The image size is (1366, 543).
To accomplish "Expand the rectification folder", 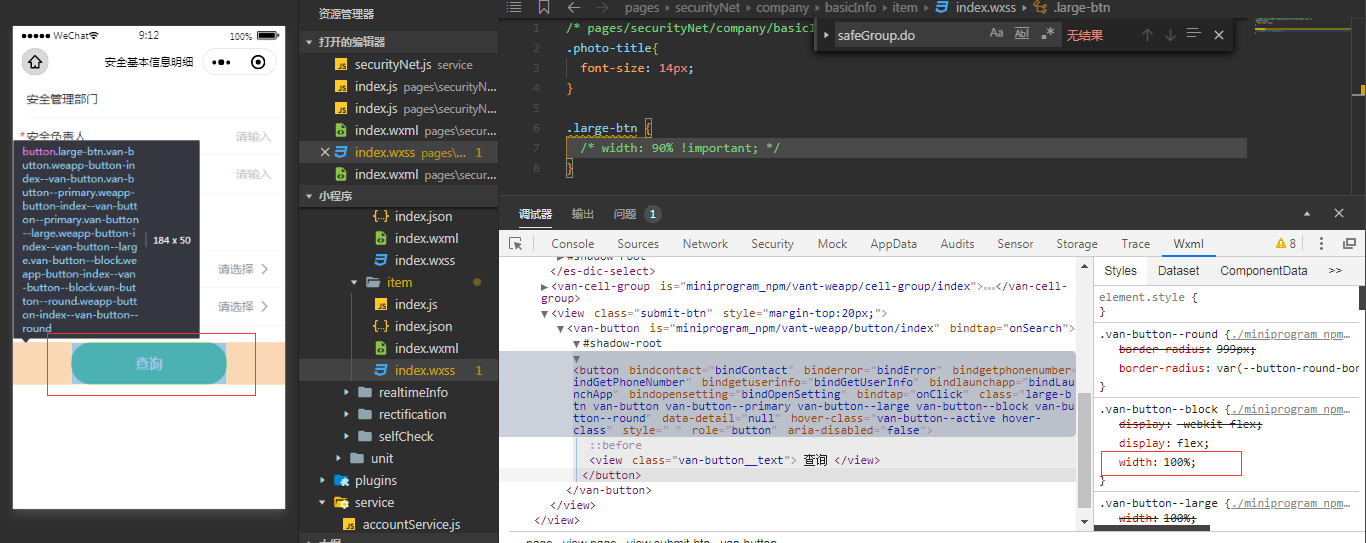I will [399, 414].
